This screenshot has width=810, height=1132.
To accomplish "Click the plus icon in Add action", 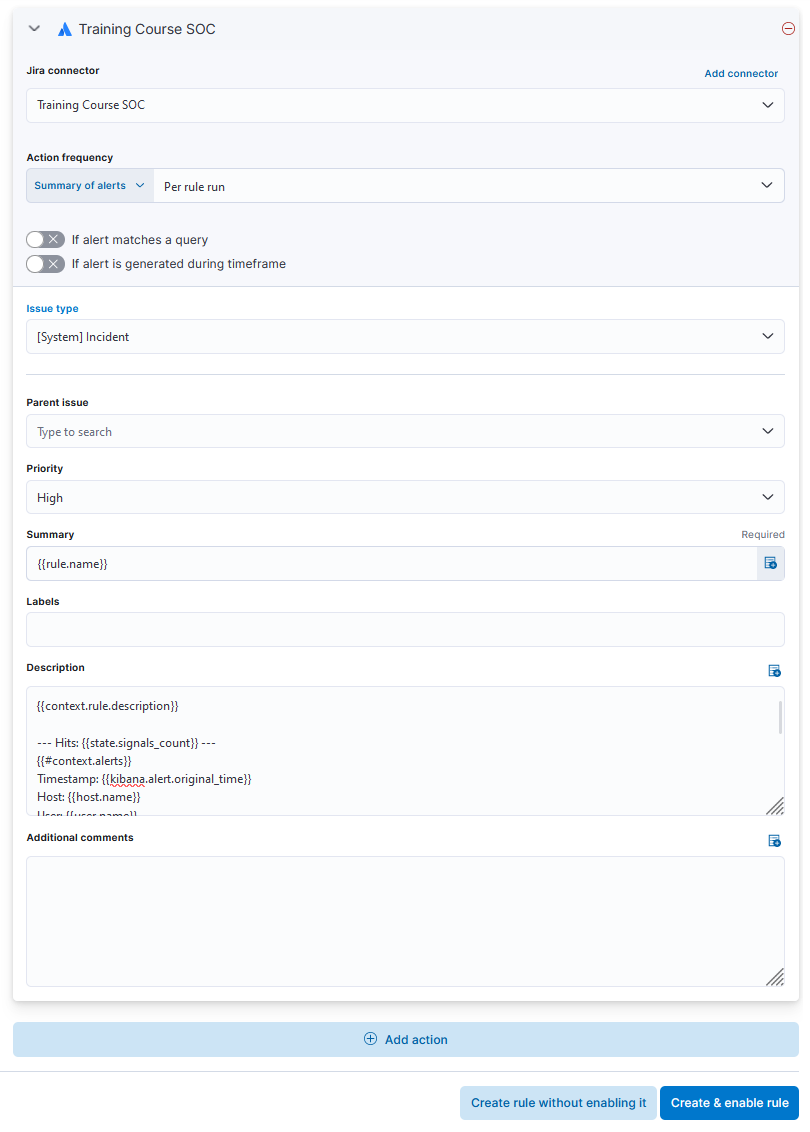I will [370, 1039].
